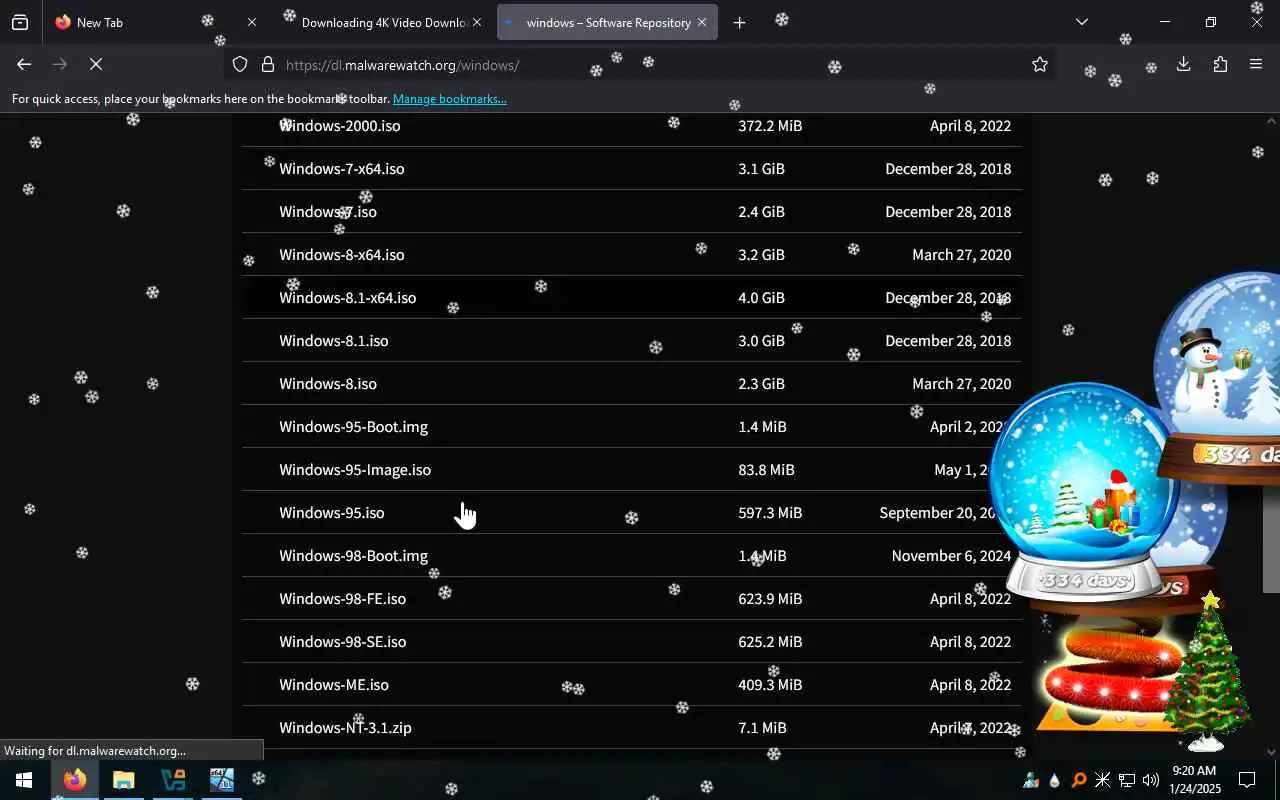Download Windows-ME.iso
The width and height of the screenshot is (1280, 800).
pos(334,685)
